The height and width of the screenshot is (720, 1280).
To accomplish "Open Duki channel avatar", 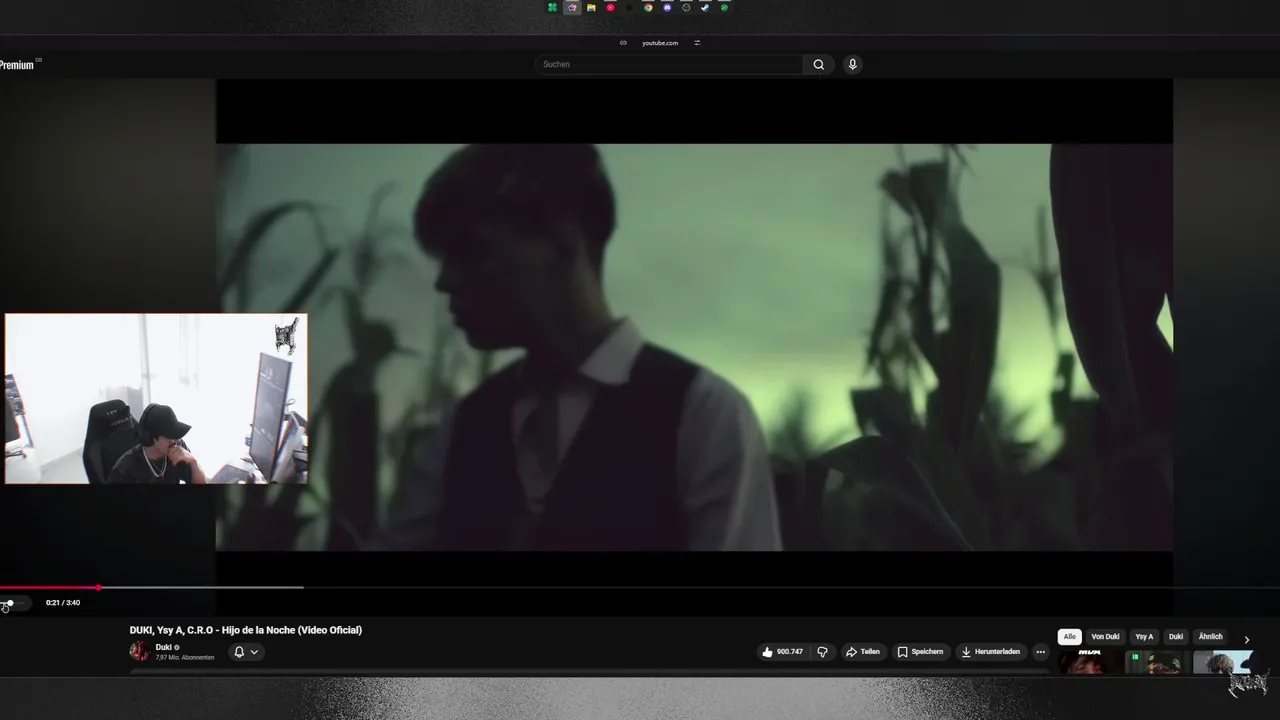I will click(x=139, y=652).
